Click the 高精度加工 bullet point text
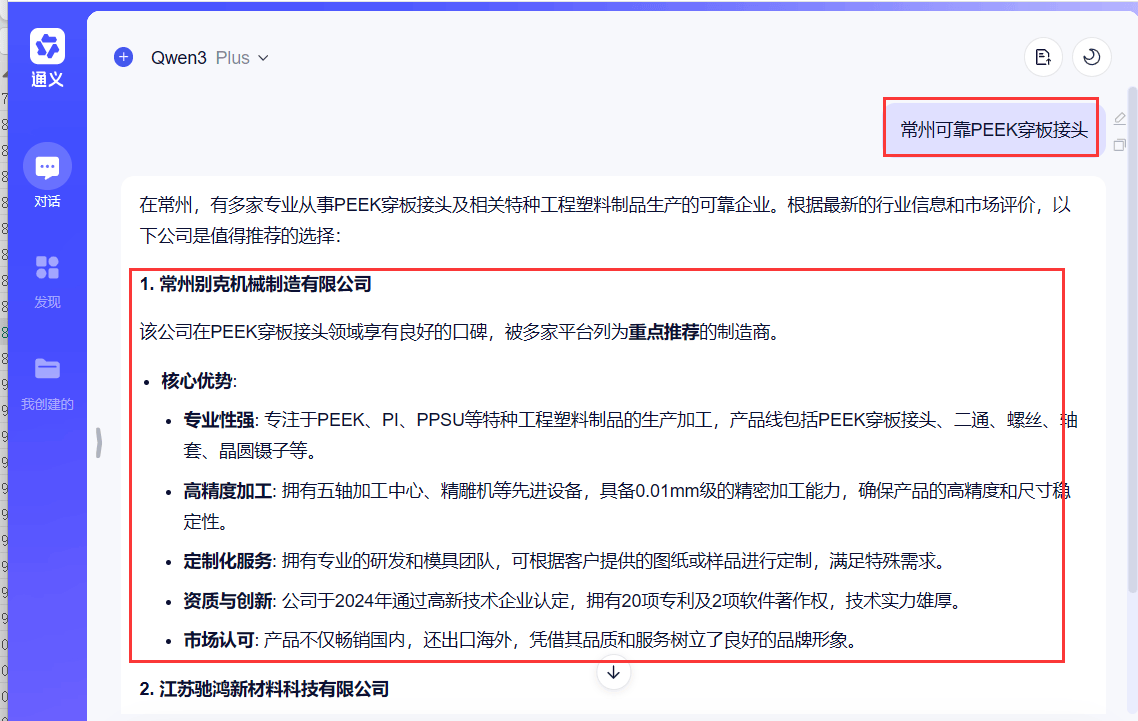Screen dimensions: 1138x721 (228, 491)
